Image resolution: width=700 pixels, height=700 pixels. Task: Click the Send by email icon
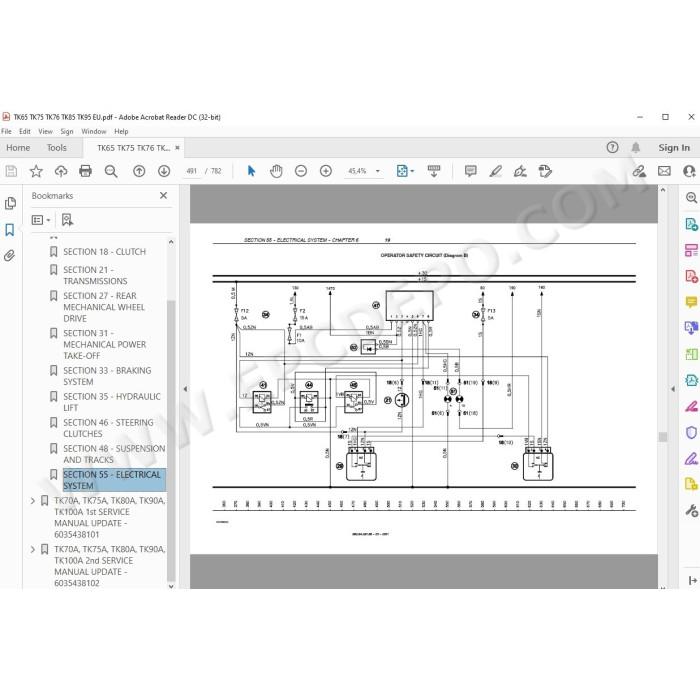click(x=664, y=171)
